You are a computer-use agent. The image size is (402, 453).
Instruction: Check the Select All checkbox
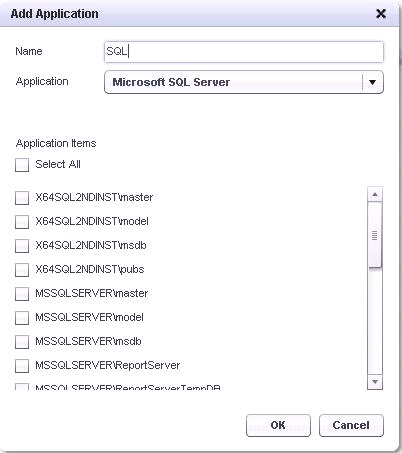tap(22, 165)
